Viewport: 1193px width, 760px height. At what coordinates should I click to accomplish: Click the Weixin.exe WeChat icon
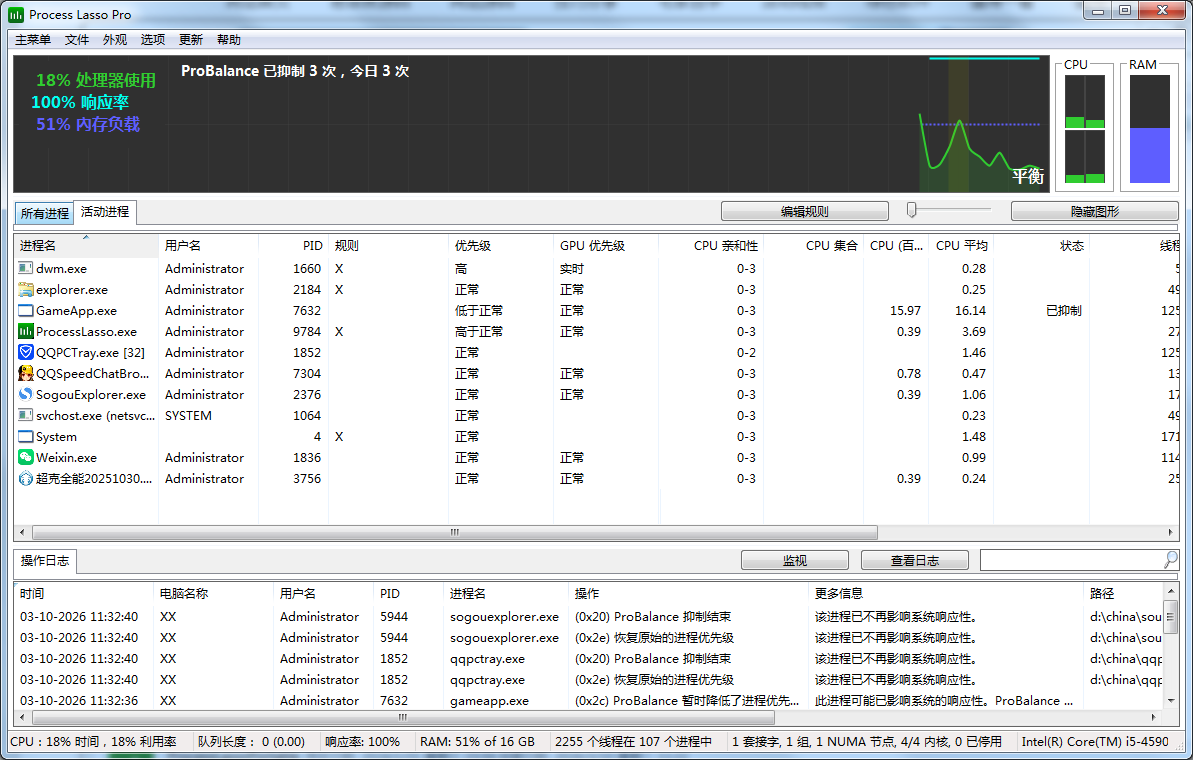tap(26, 458)
